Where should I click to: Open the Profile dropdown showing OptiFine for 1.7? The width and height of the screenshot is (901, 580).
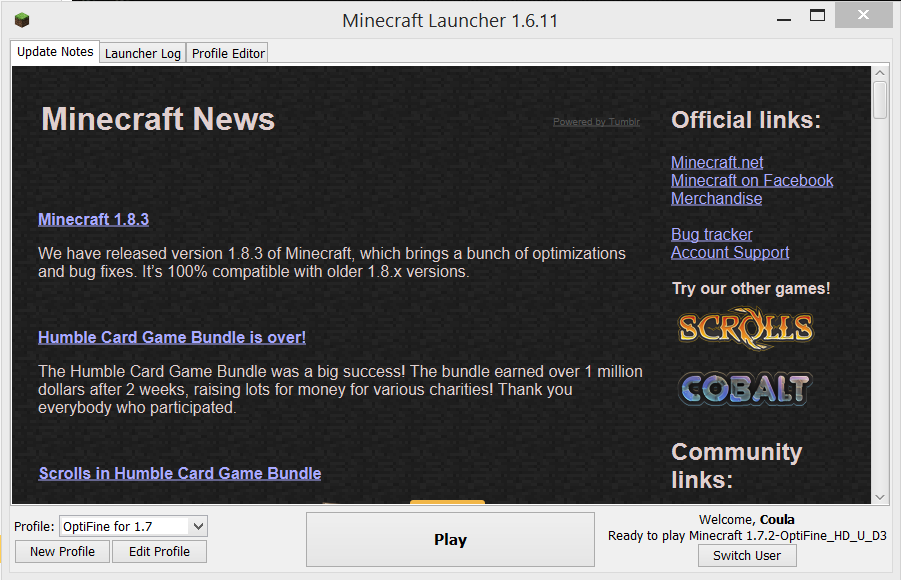click(133, 527)
